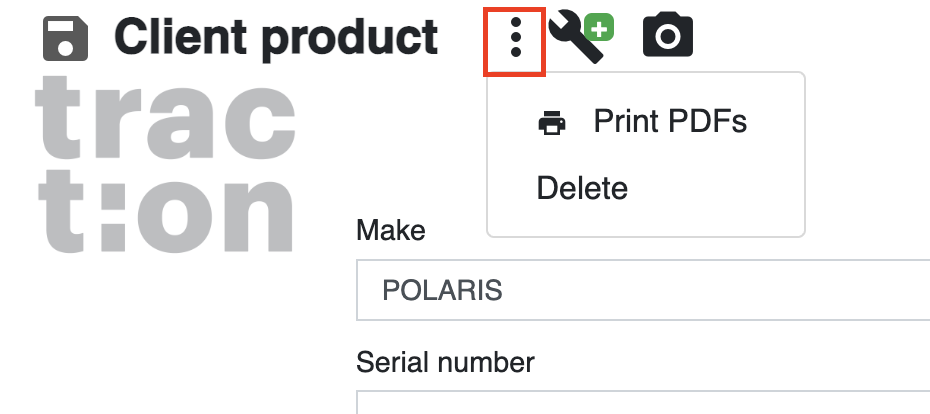
Task: Click the traction logo
Action: click(165, 163)
